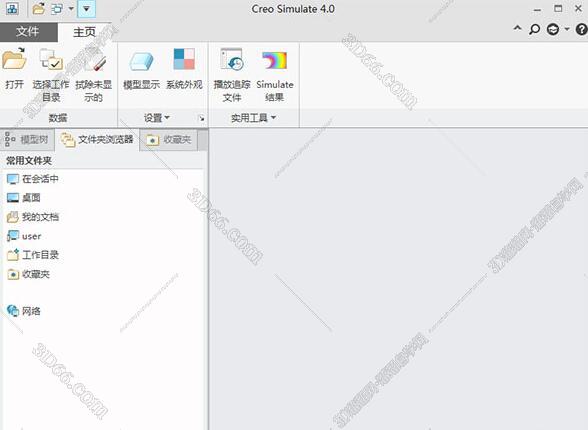
Task: Open System Appearance (系统外观) settings
Action: pos(184,70)
